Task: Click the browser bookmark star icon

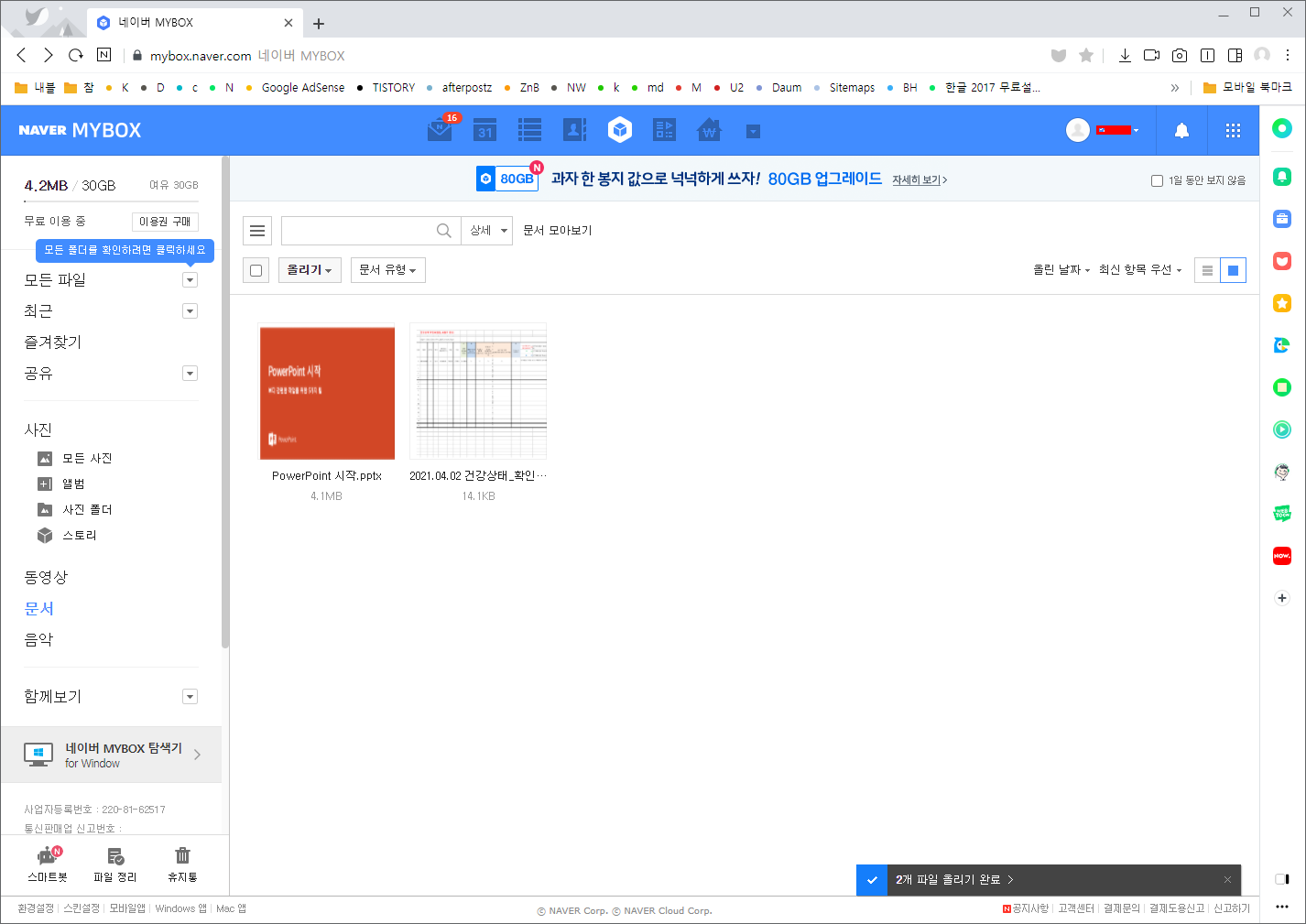Action: point(1086,55)
